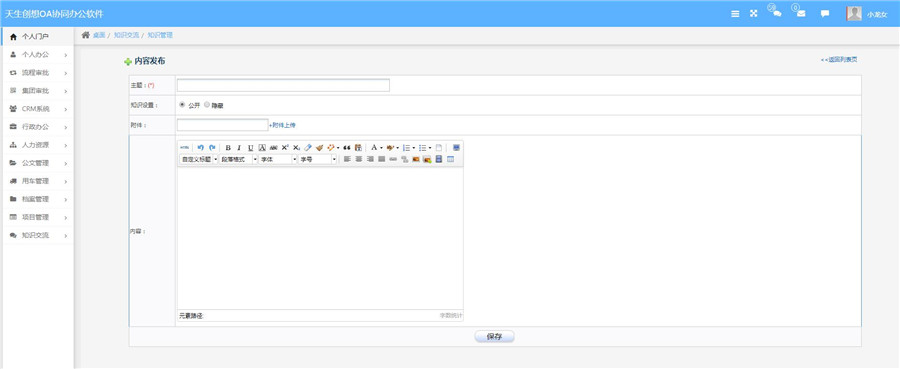Viewport: 900px width, 369px height.
Task: Click the paste plain text icon
Action: coord(358,148)
